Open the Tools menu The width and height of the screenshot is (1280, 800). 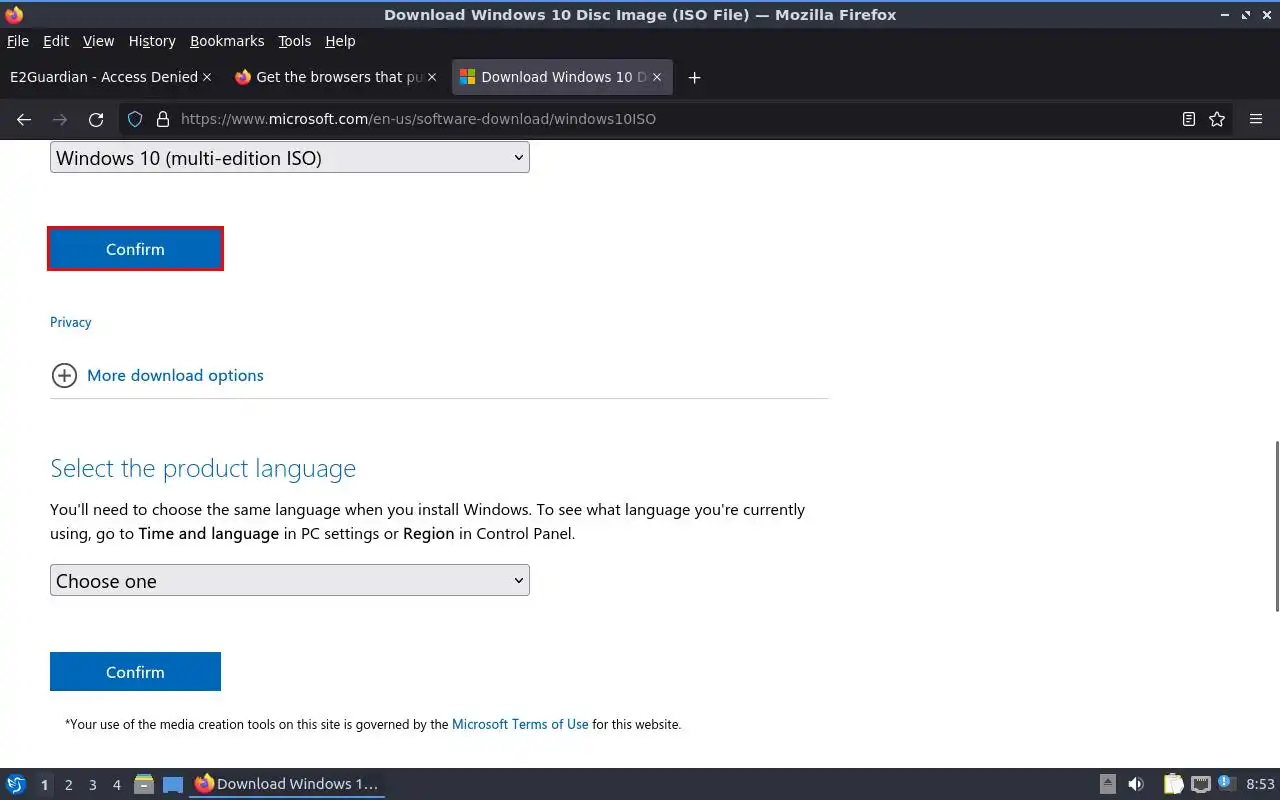tap(295, 41)
